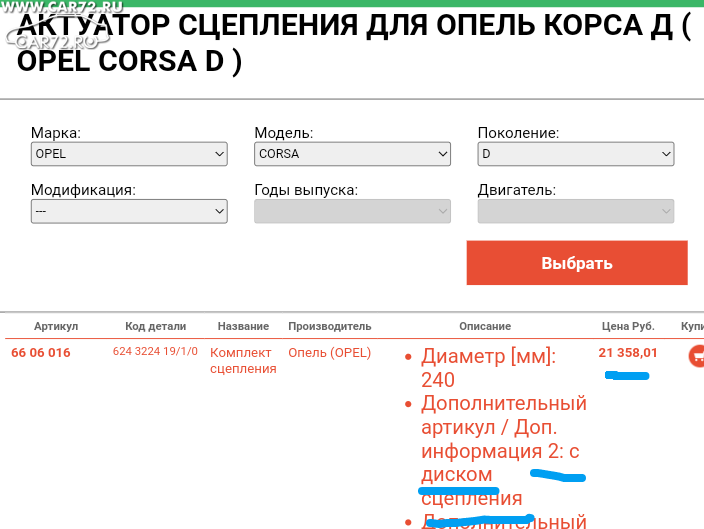Click part code 624 3224 19/1/0
Image resolution: width=704 pixels, height=529 pixels.
click(x=155, y=352)
